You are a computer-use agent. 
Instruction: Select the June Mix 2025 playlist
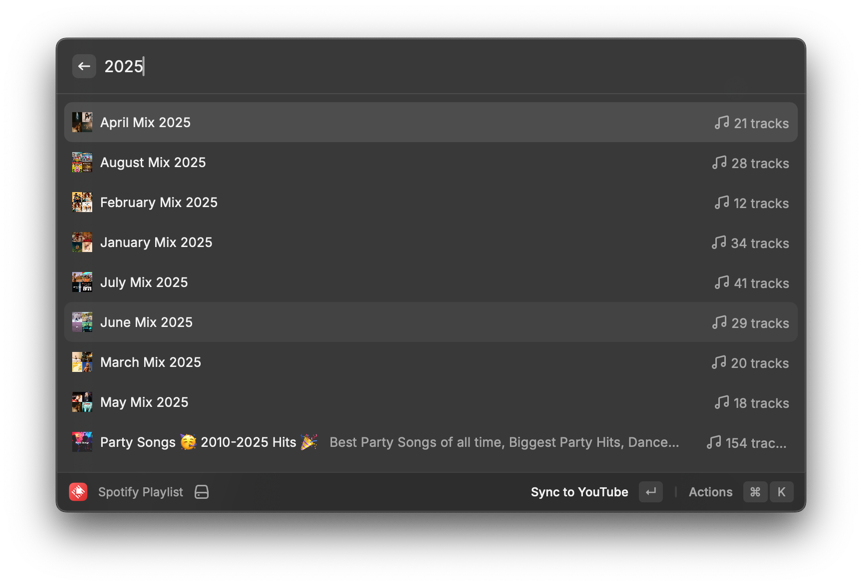(300, 322)
